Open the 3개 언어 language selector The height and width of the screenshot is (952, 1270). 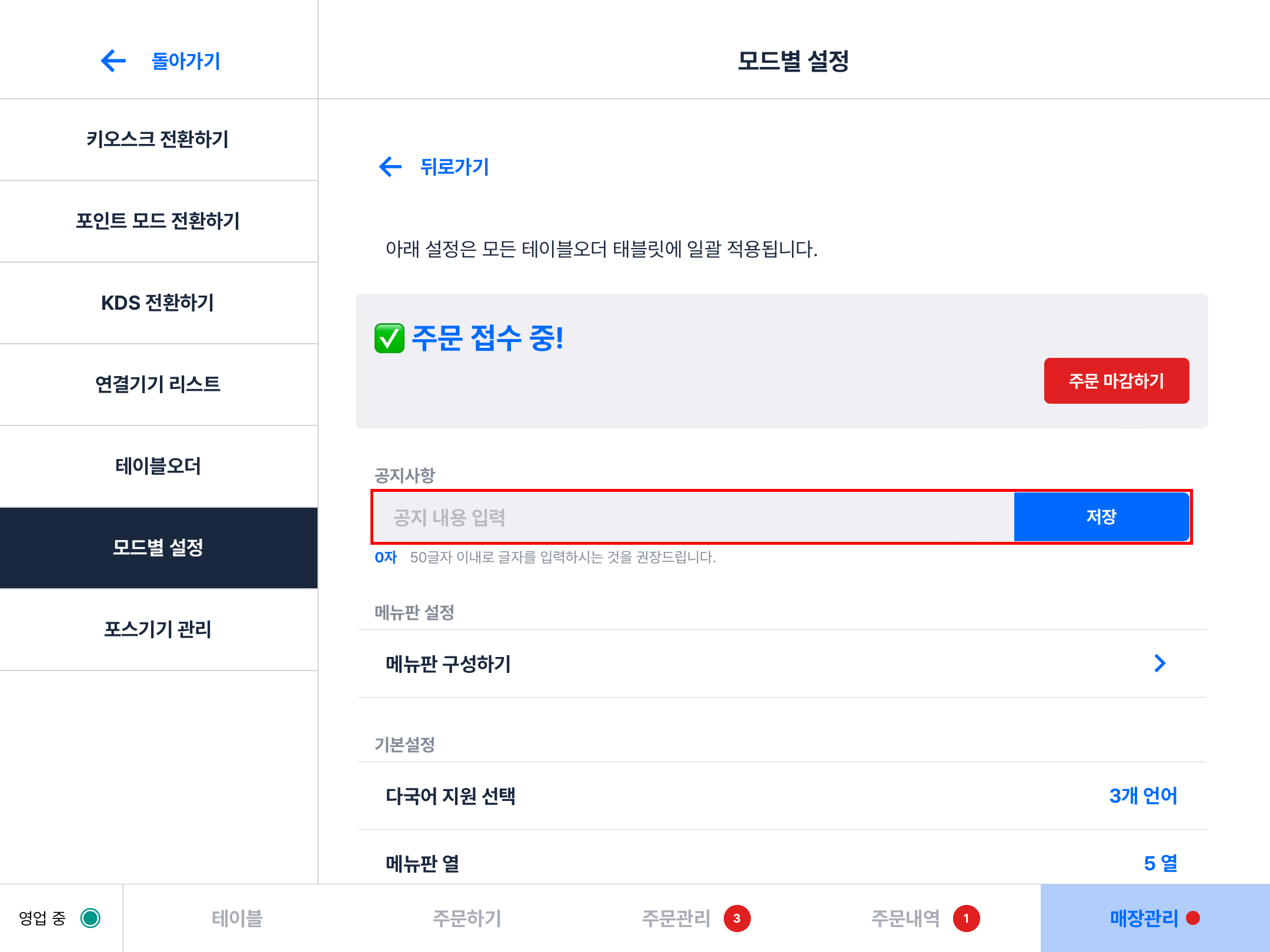pos(1142,796)
